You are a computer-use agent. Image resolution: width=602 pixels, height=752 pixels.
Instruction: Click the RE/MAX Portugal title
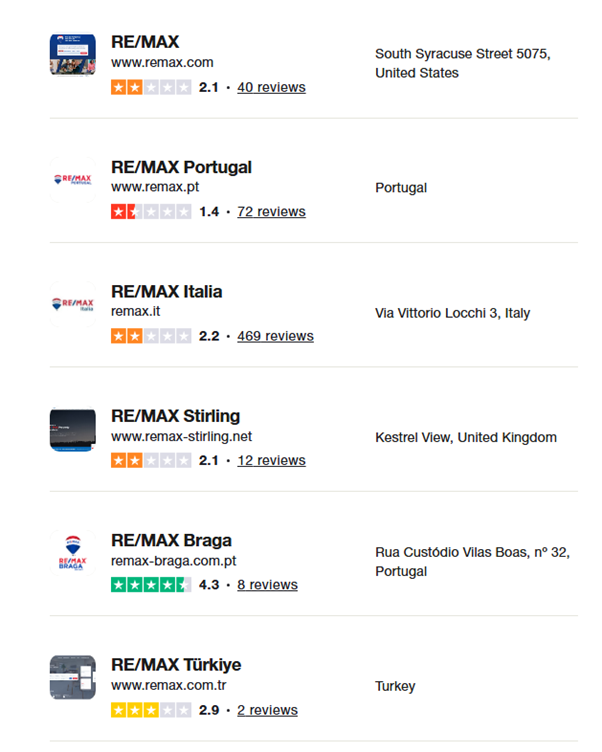[x=181, y=167]
